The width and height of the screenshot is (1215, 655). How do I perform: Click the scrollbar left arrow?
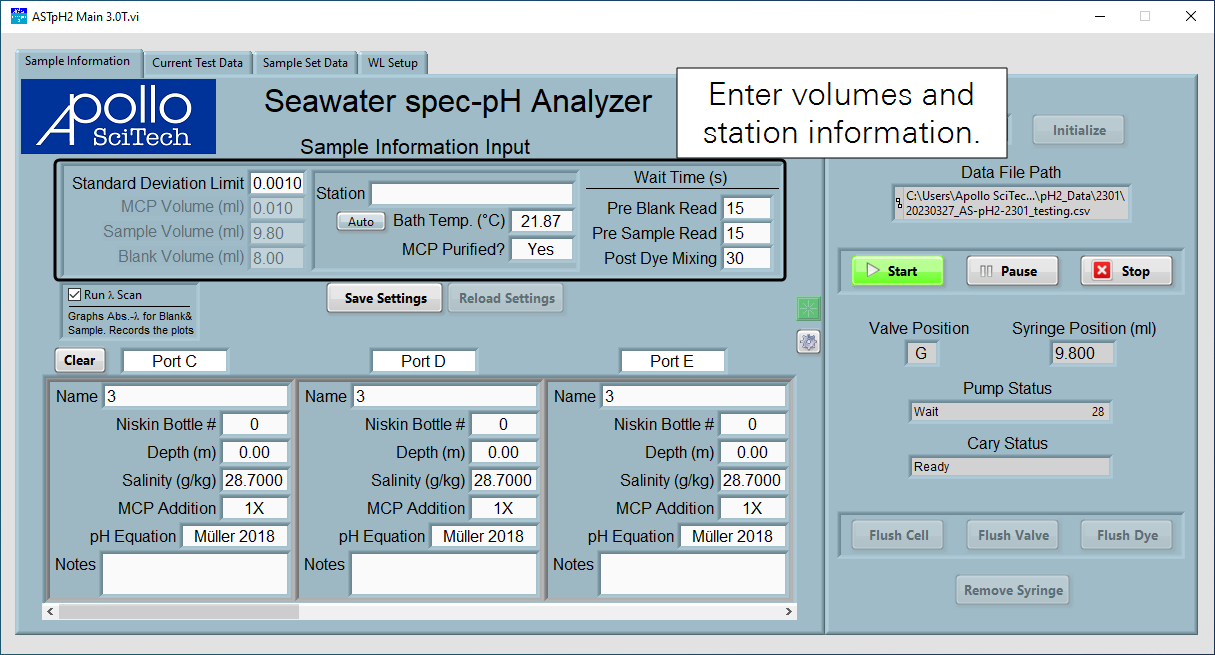[50, 611]
